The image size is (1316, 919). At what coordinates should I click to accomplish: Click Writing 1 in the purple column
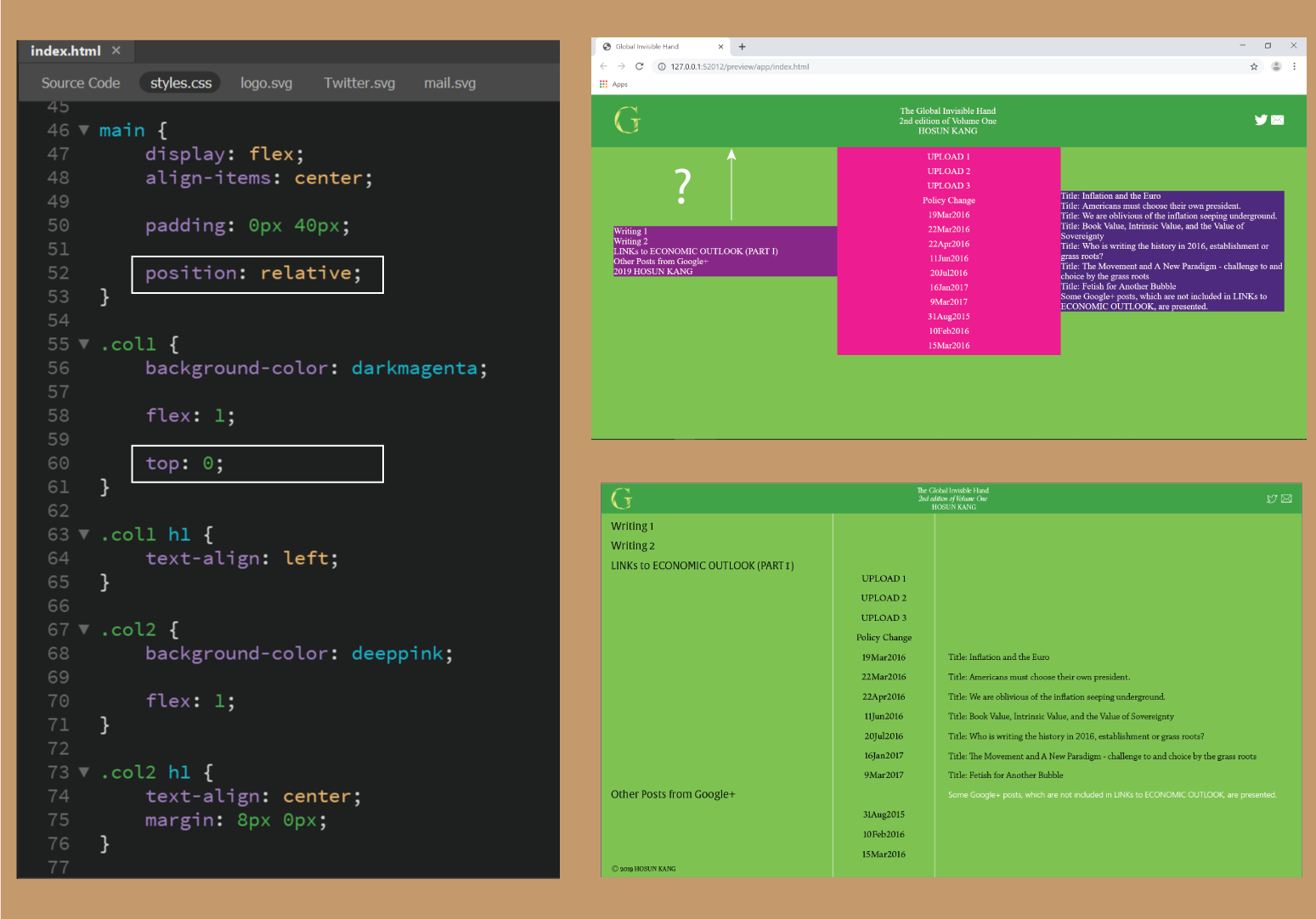tap(630, 231)
